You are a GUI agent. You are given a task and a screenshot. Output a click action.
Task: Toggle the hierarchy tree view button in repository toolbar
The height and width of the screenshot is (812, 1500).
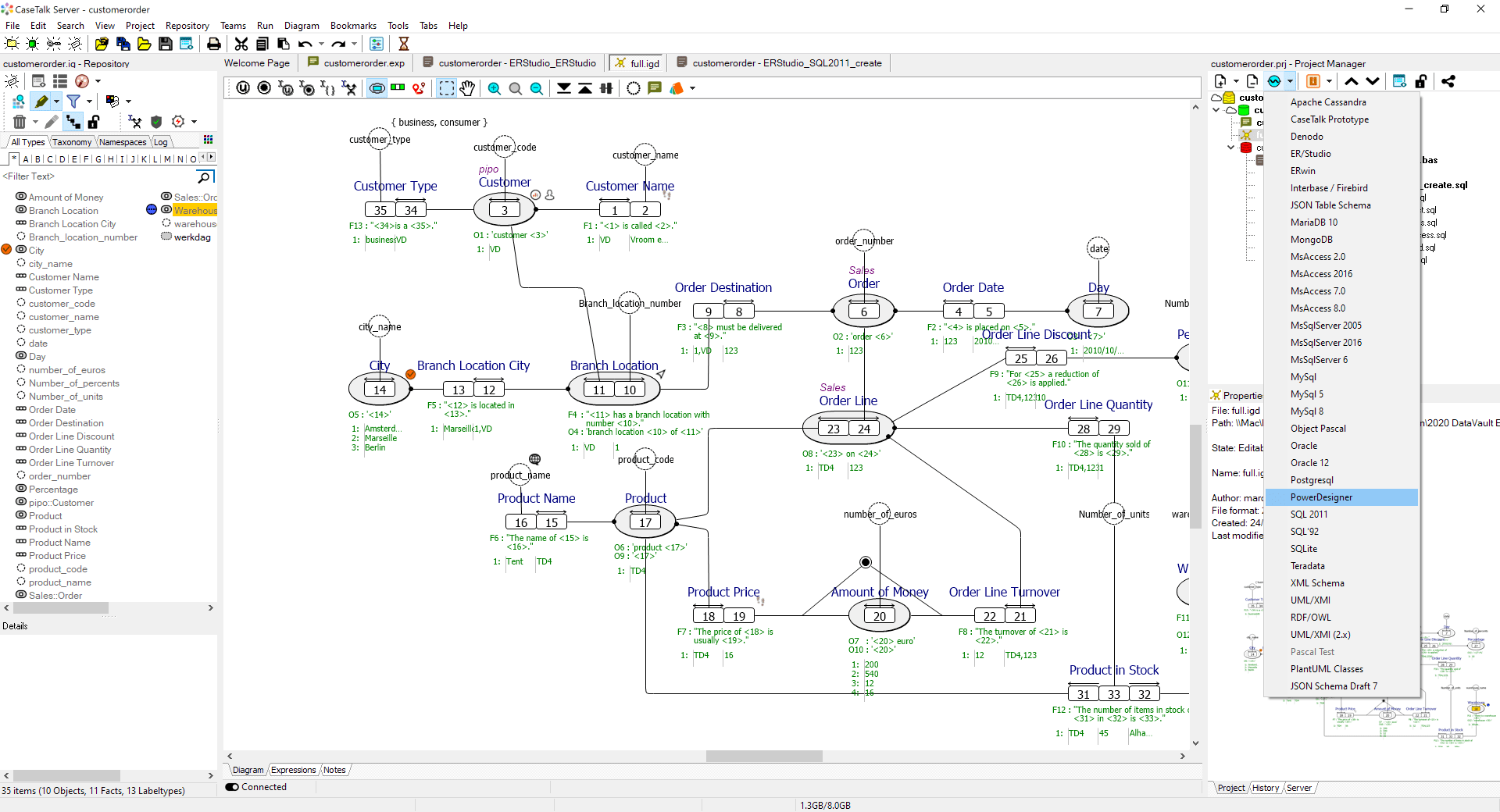[x=73, y=122]
